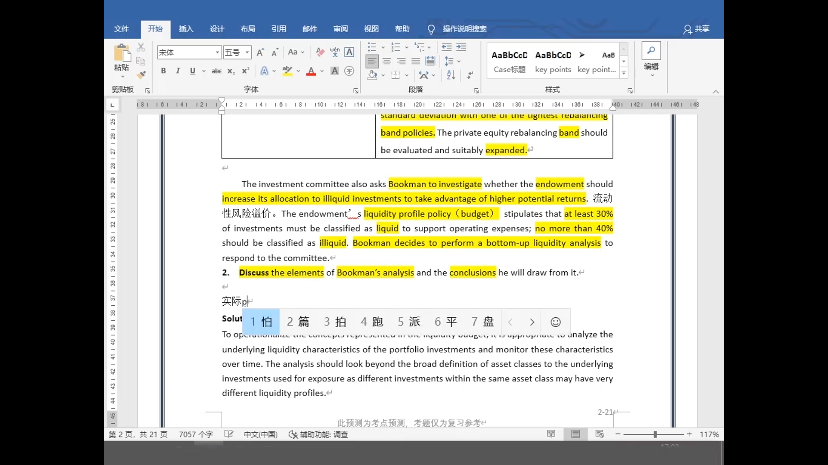Click the Paste clipboard icon
The height and width of the screenshot is (465, 828).
click(x=121, y=54)
